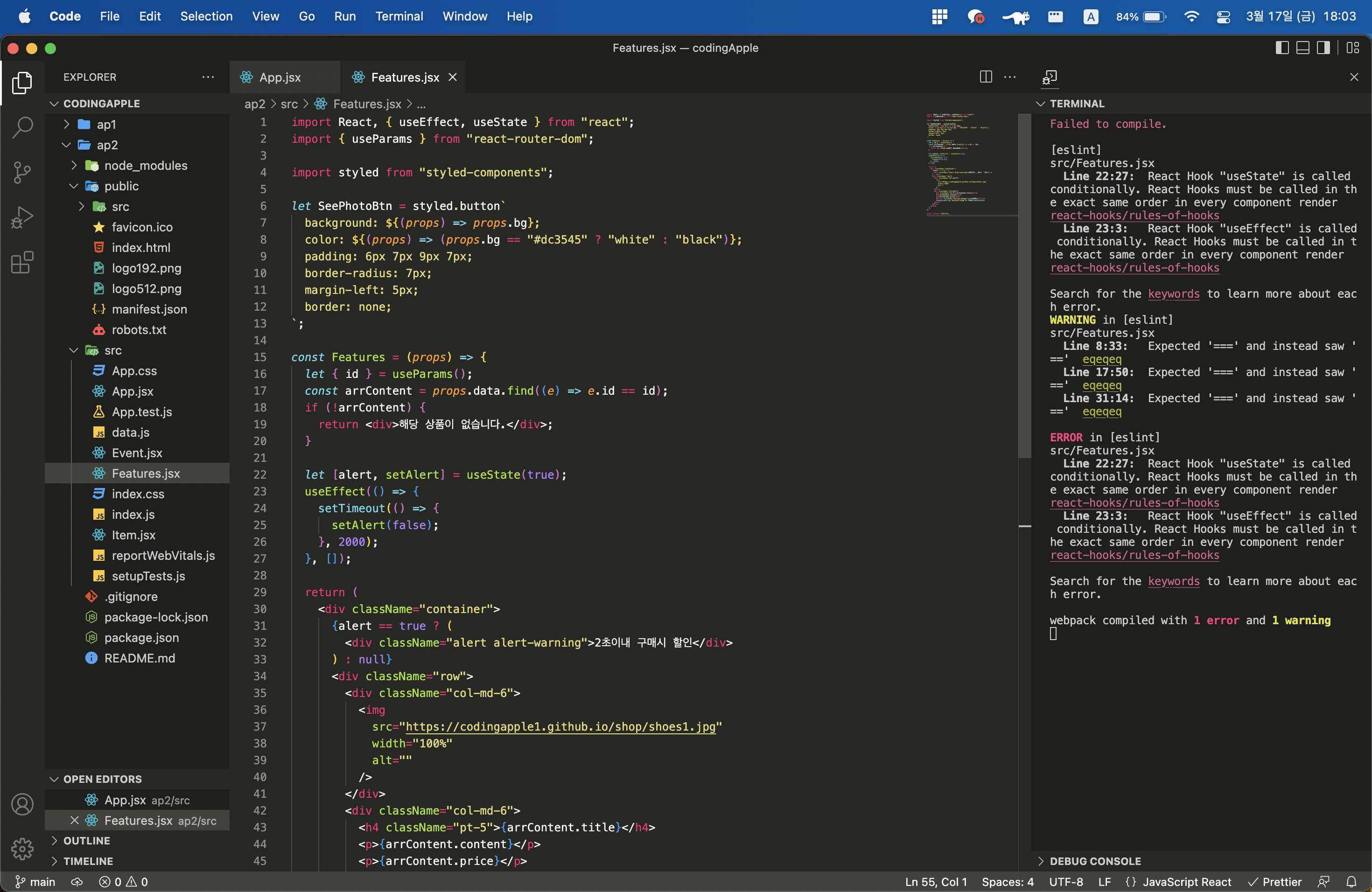
Task: Open Event.jsx in the explorer
Action: coord(137,453)
